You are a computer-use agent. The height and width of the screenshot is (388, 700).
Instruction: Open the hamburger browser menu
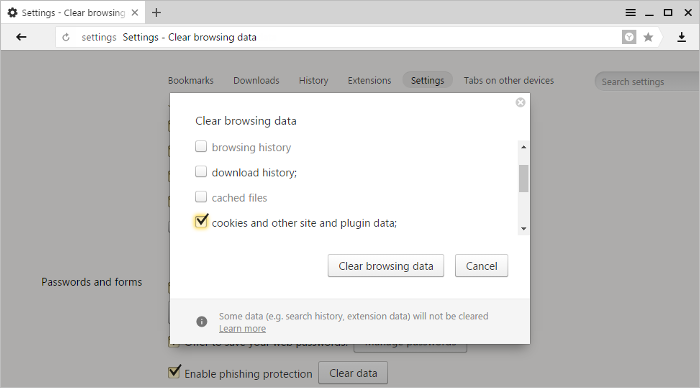click(630, 13)
